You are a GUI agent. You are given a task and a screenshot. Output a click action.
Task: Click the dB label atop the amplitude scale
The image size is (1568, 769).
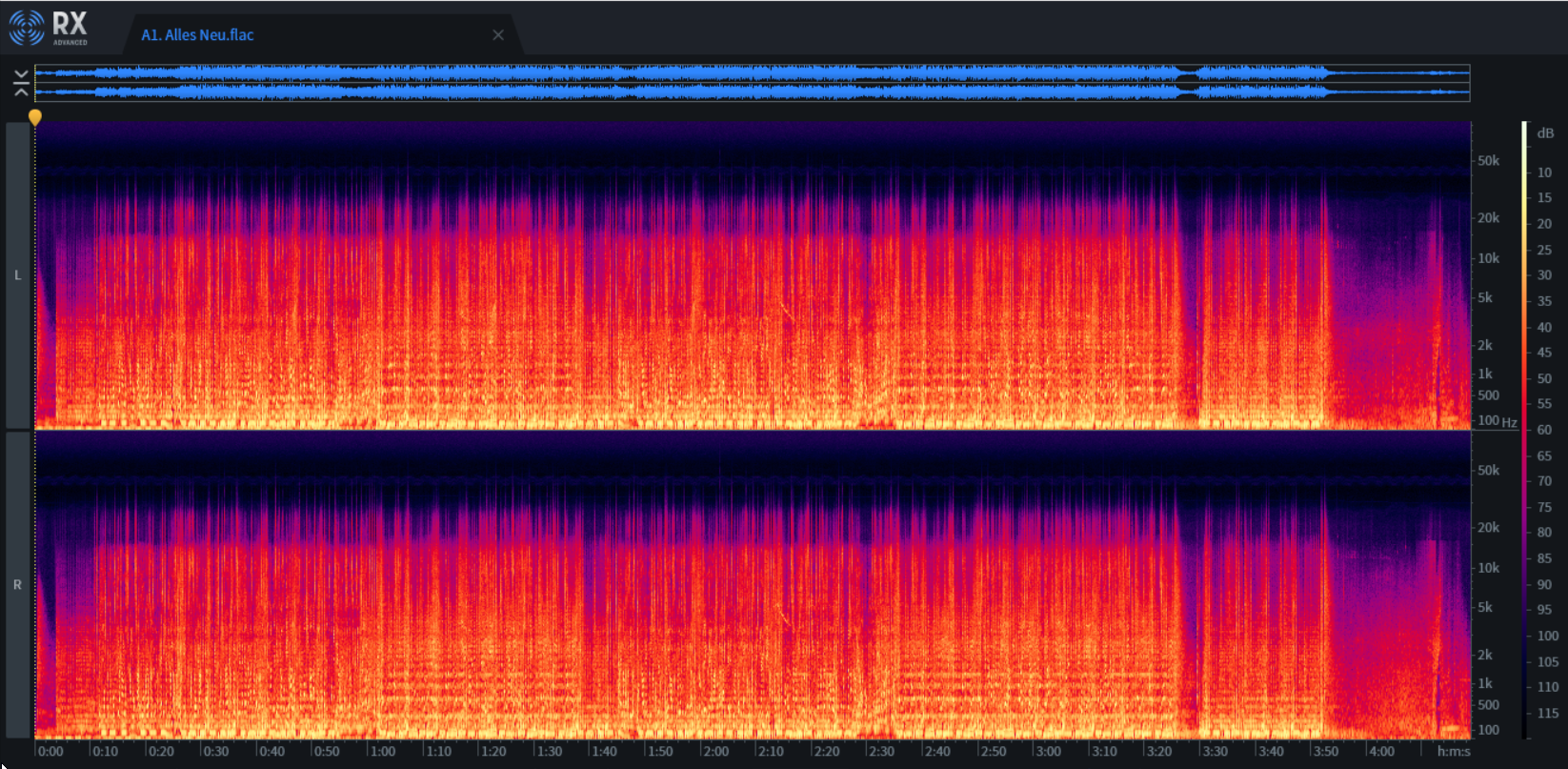(x=1545, y=133)
